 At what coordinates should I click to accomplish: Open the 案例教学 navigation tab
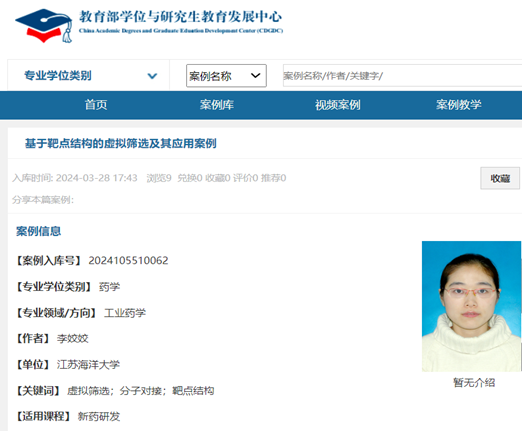pyautogui.click(x=459, y=105)
